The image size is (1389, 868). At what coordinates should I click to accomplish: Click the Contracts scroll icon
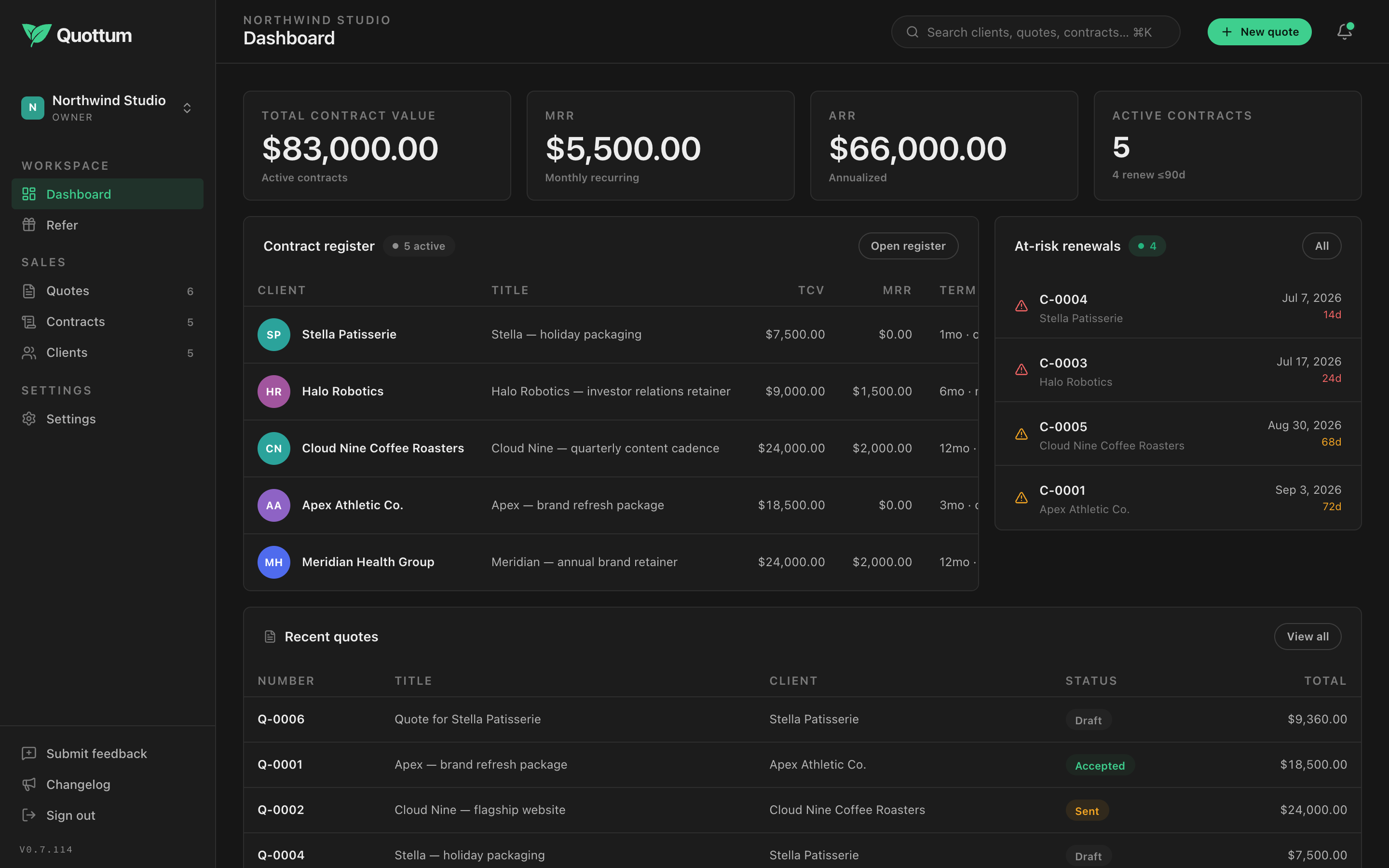(x=29, y=322)
